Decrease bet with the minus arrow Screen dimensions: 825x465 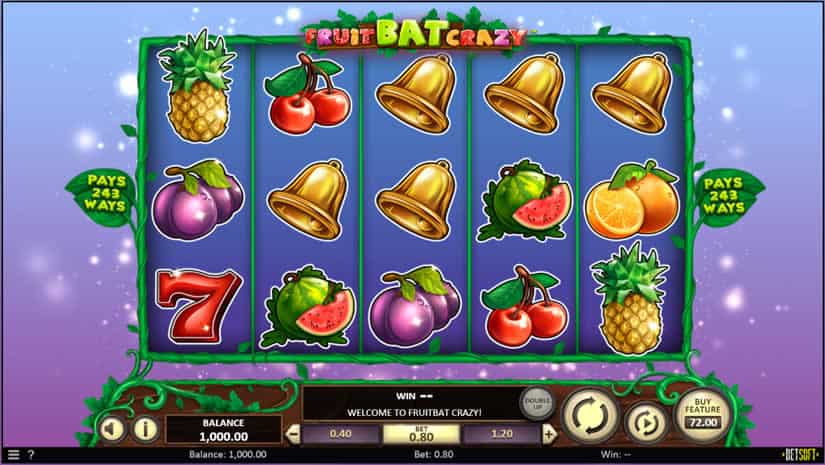coord(293,434)
